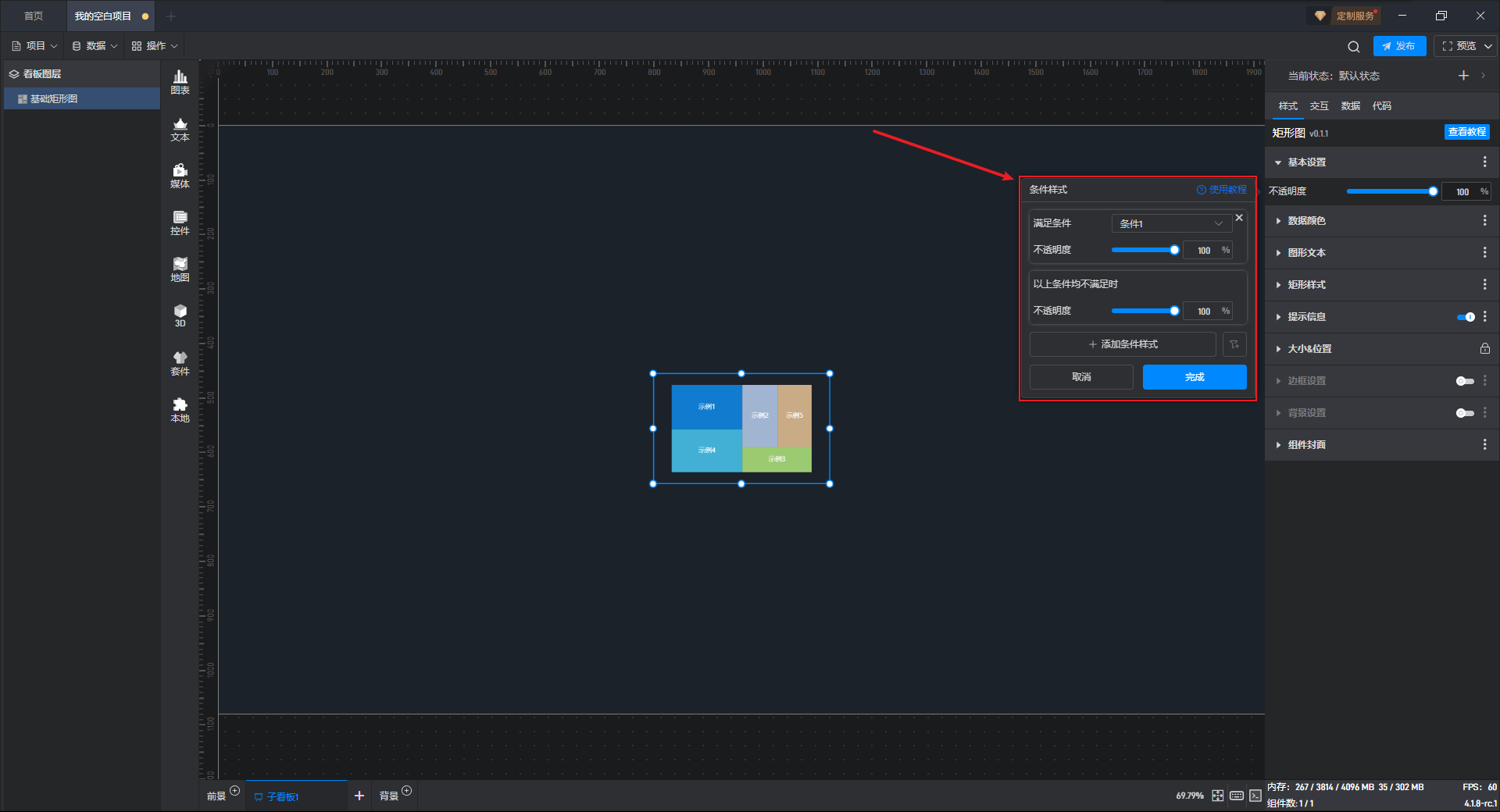The image size is (1500, 812).
Task: Enable the 背景设置 toggle
Action: 1465,413
